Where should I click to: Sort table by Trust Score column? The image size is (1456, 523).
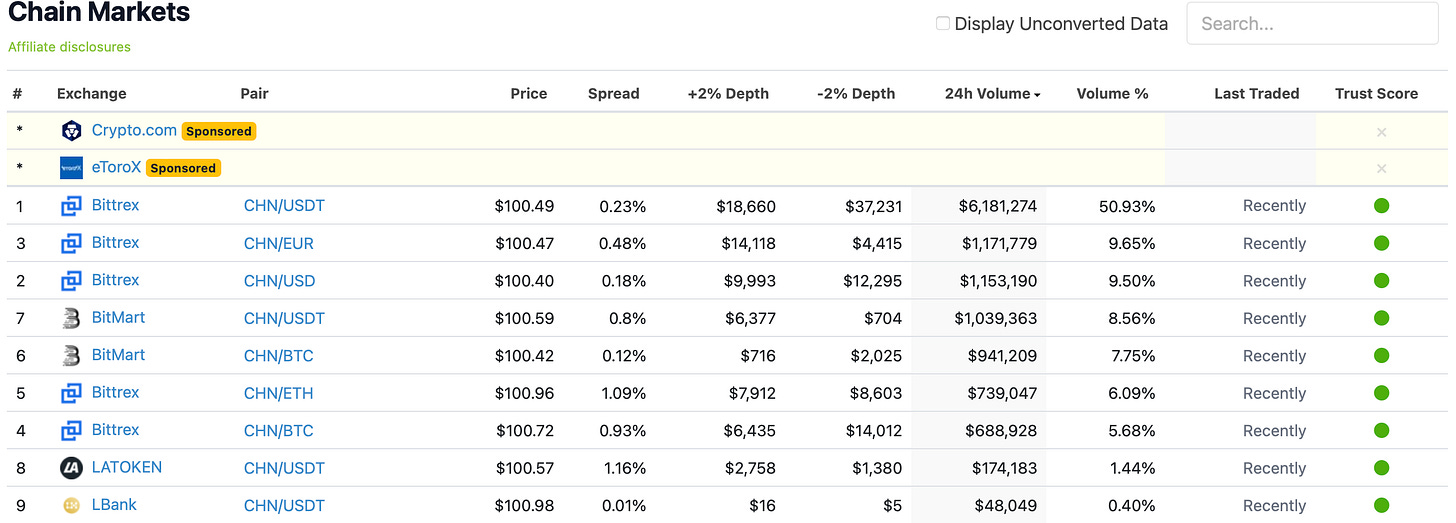[1376, 94]
